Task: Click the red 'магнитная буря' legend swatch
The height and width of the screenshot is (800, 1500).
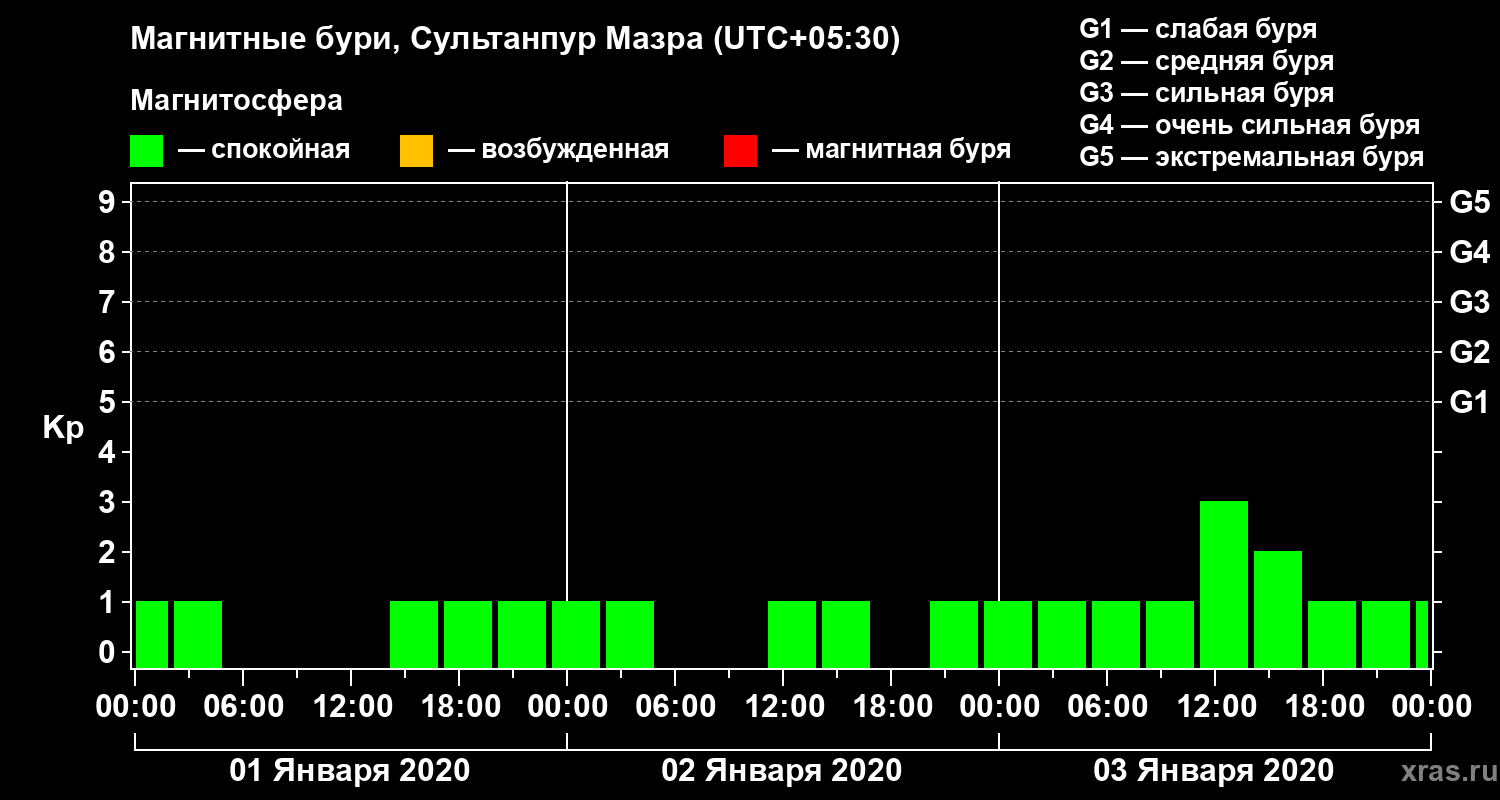Action: [740, 151]
